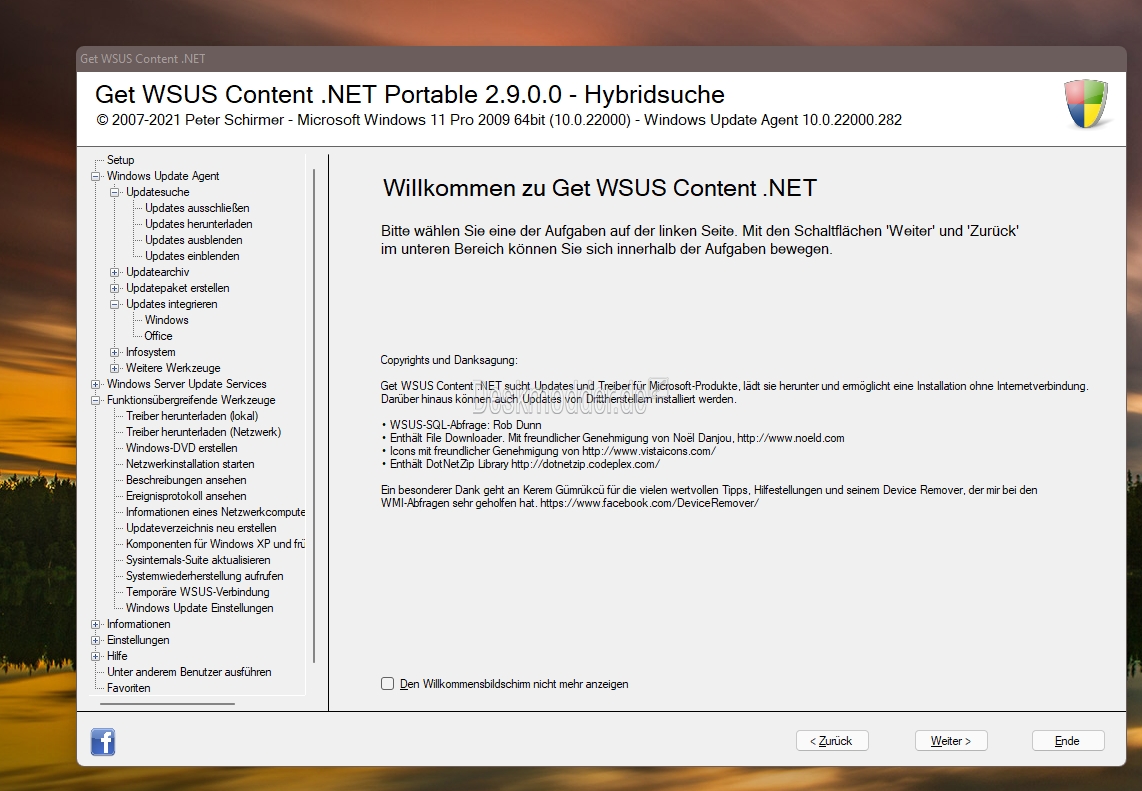
Task: Expand Windows Server Update Services node
Action: (x=95, y=385)
